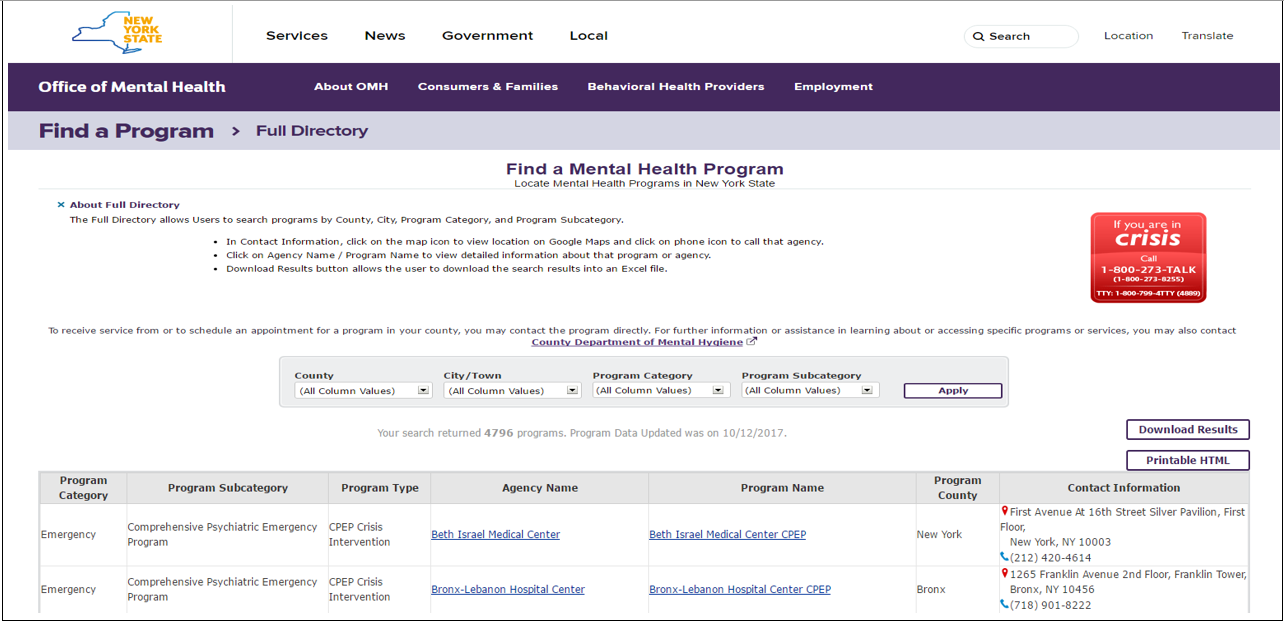Click the Full Directory breadcrumb text
The height and width of the screenshot is (622, 1284).
pos(312,131)
